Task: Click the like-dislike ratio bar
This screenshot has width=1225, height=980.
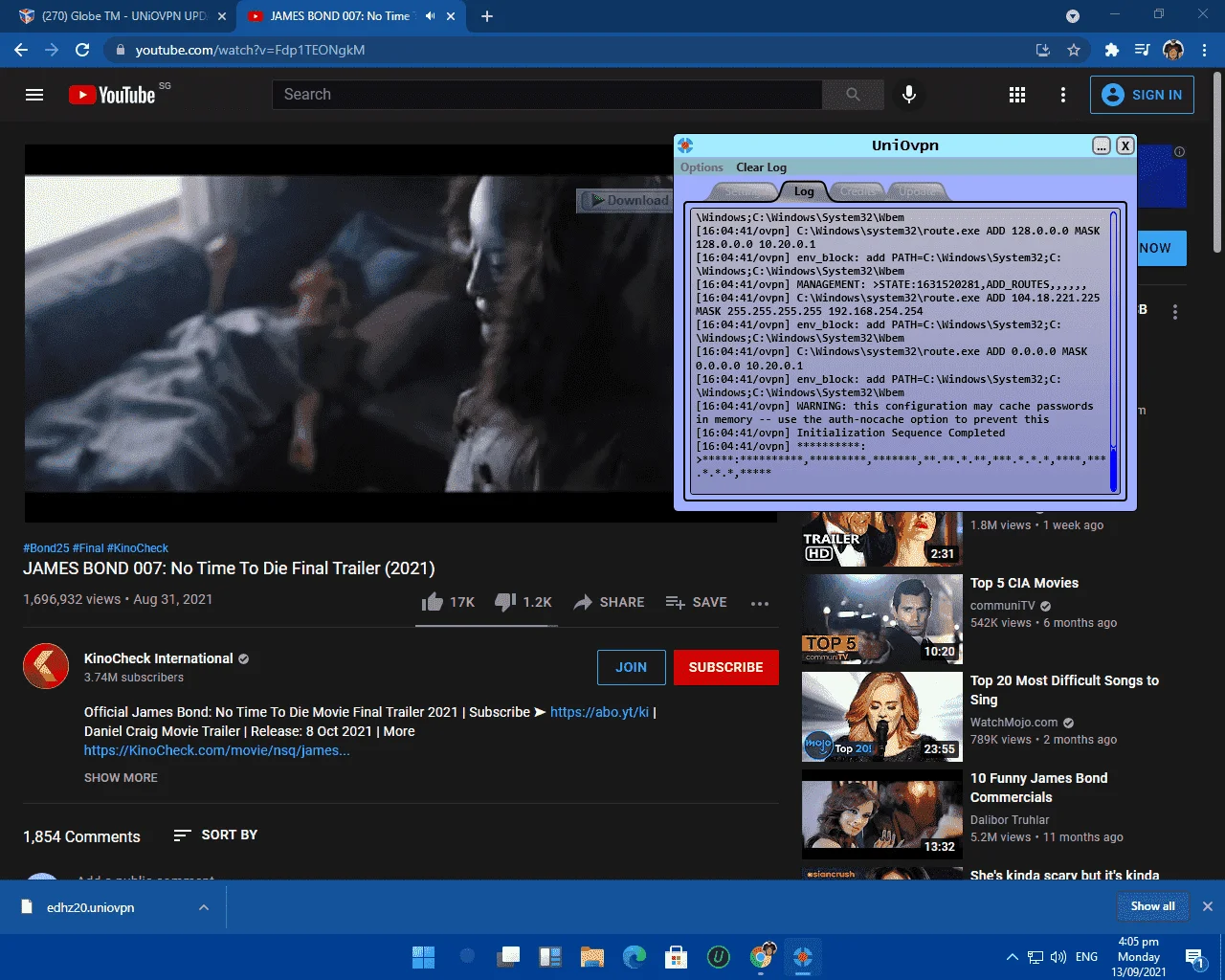Action: click(x=486, y=626)
